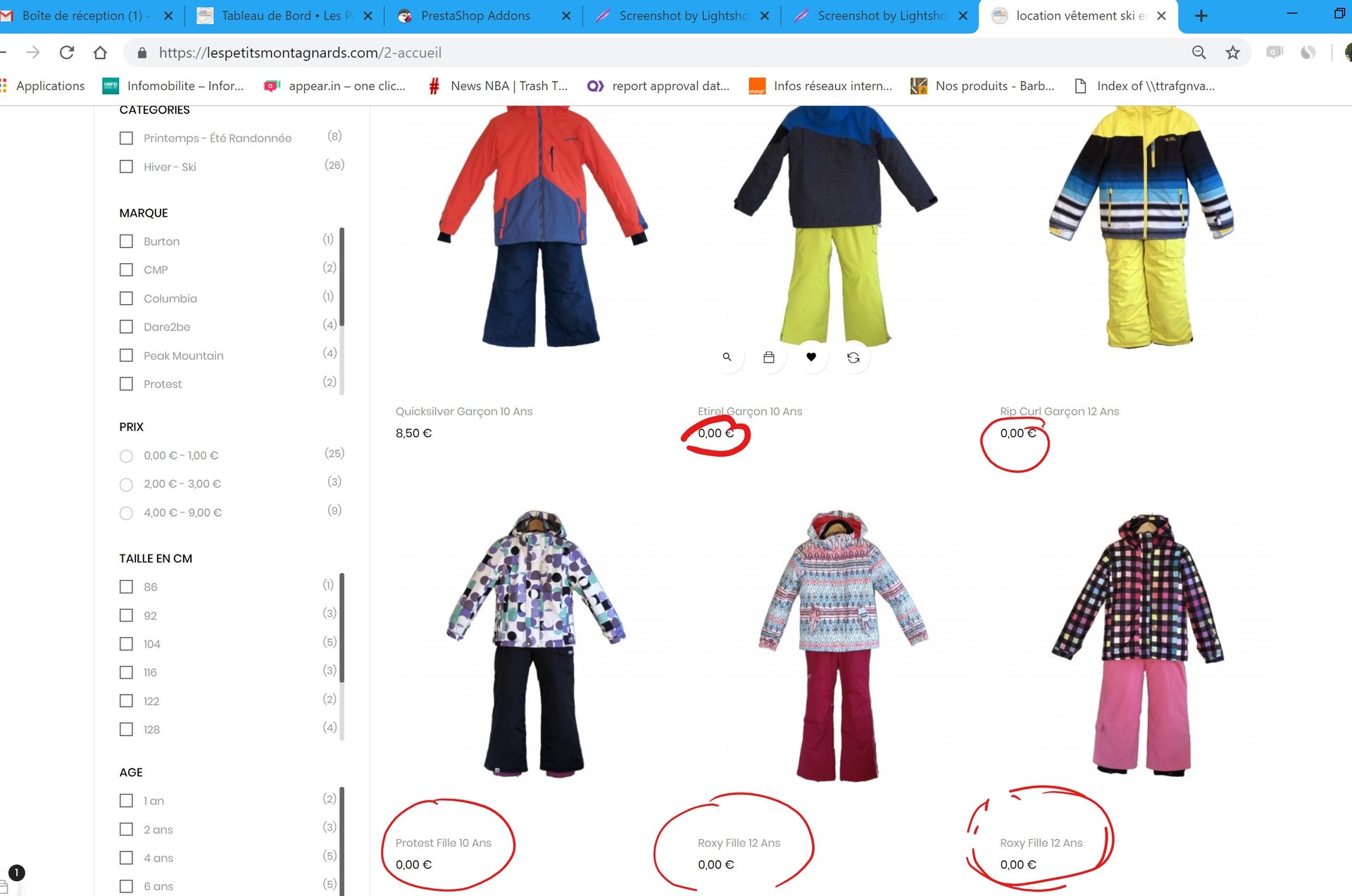Click the forward navigation arrow
The height and width of the screenshot is (896, 1352).
coord(33,52)
